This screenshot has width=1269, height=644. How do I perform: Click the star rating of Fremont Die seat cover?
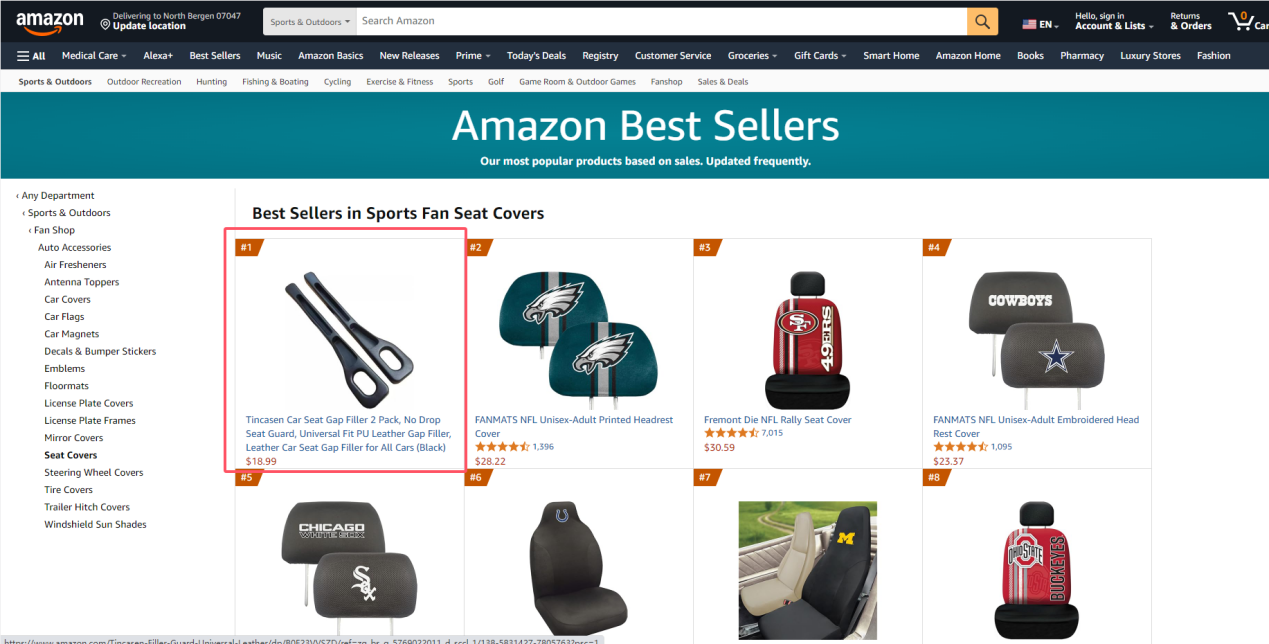[731, 433]
